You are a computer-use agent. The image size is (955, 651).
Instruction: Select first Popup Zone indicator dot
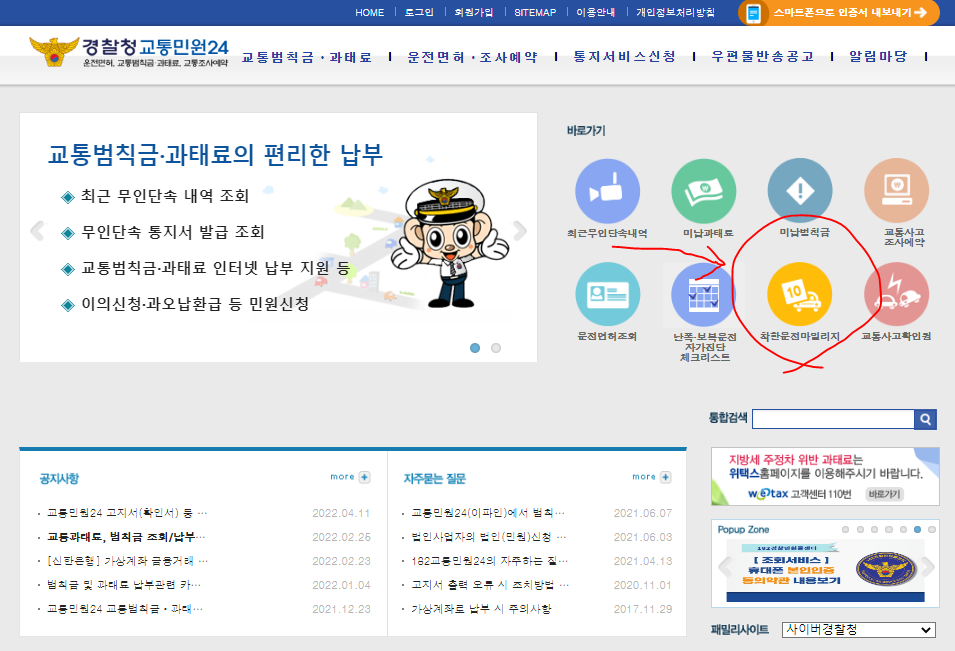pos(845,529)
